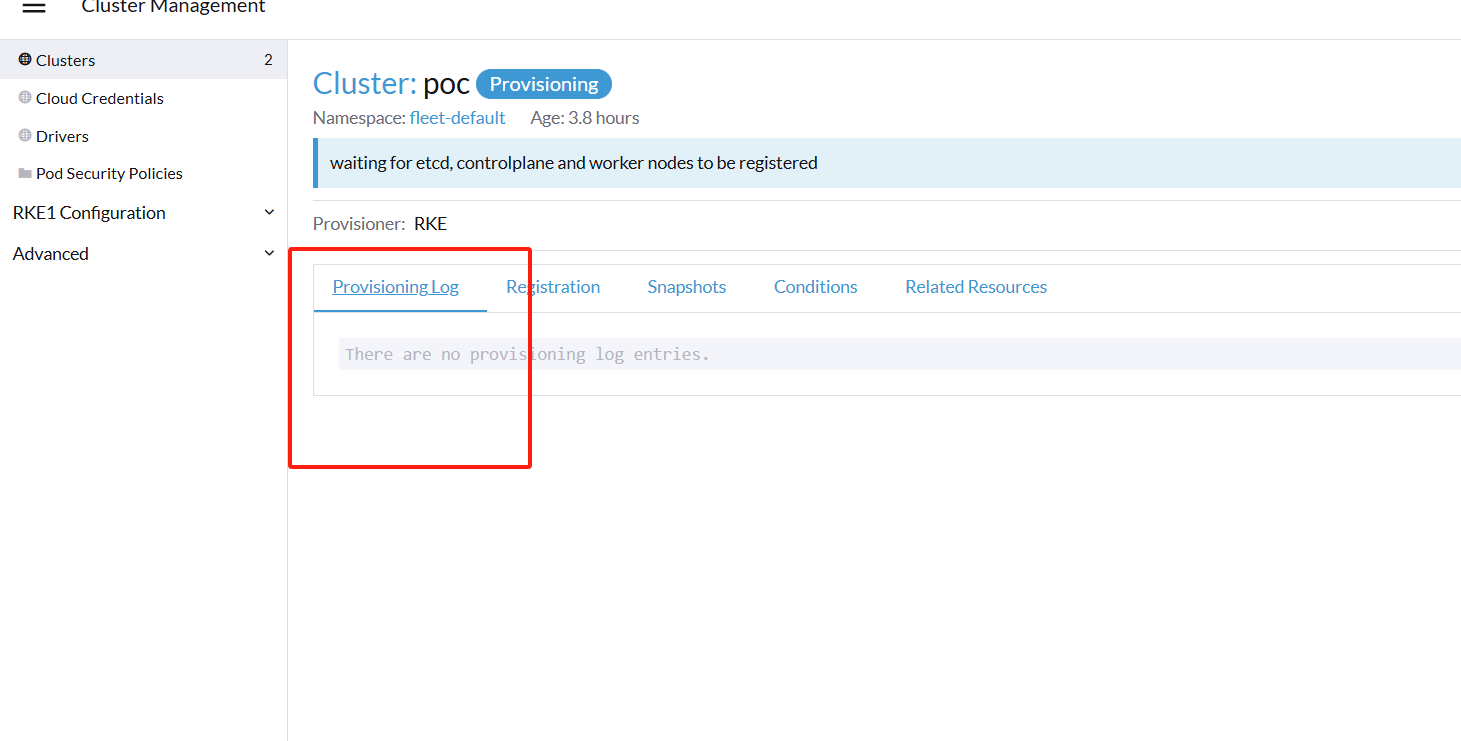Click the Clusters count badge 2
The image size is (1461, 741).
(x=268, y=60)
